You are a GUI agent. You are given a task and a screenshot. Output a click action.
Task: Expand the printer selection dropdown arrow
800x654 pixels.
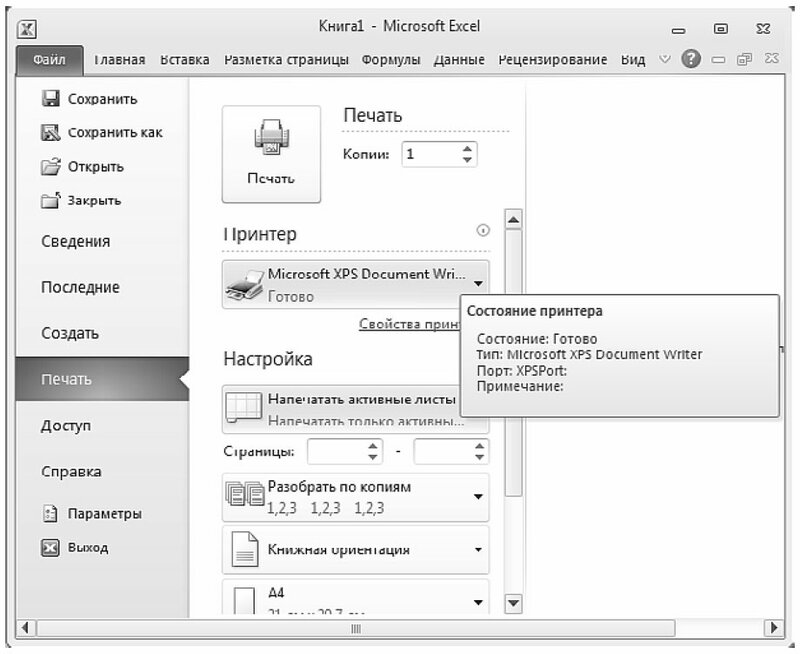pyautogui.click(x=478, y=284)
